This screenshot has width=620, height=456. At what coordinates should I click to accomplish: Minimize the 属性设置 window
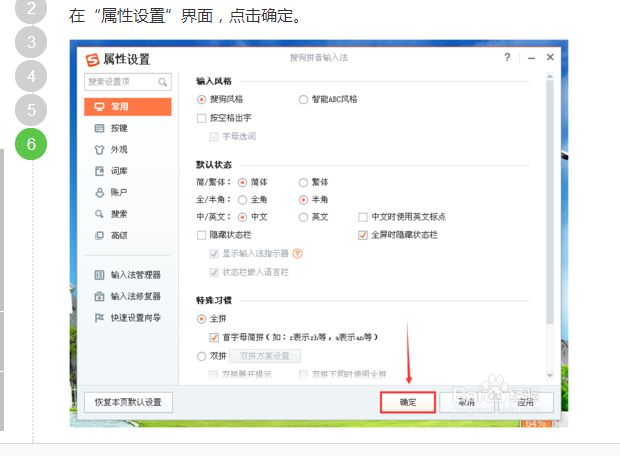[x=531, y=58]
